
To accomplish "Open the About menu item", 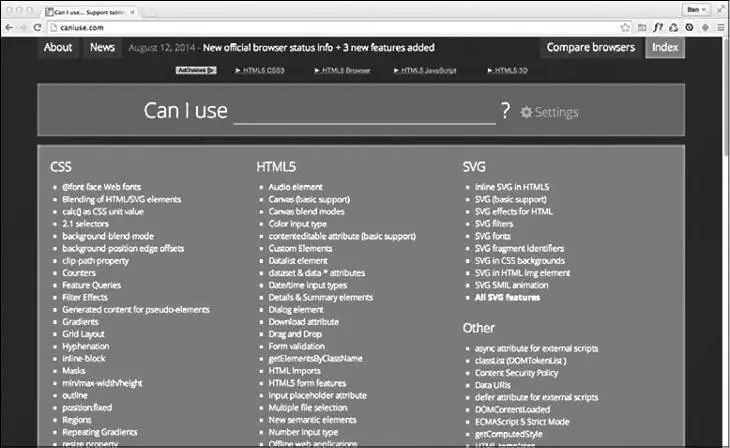I will coord(58,48).
